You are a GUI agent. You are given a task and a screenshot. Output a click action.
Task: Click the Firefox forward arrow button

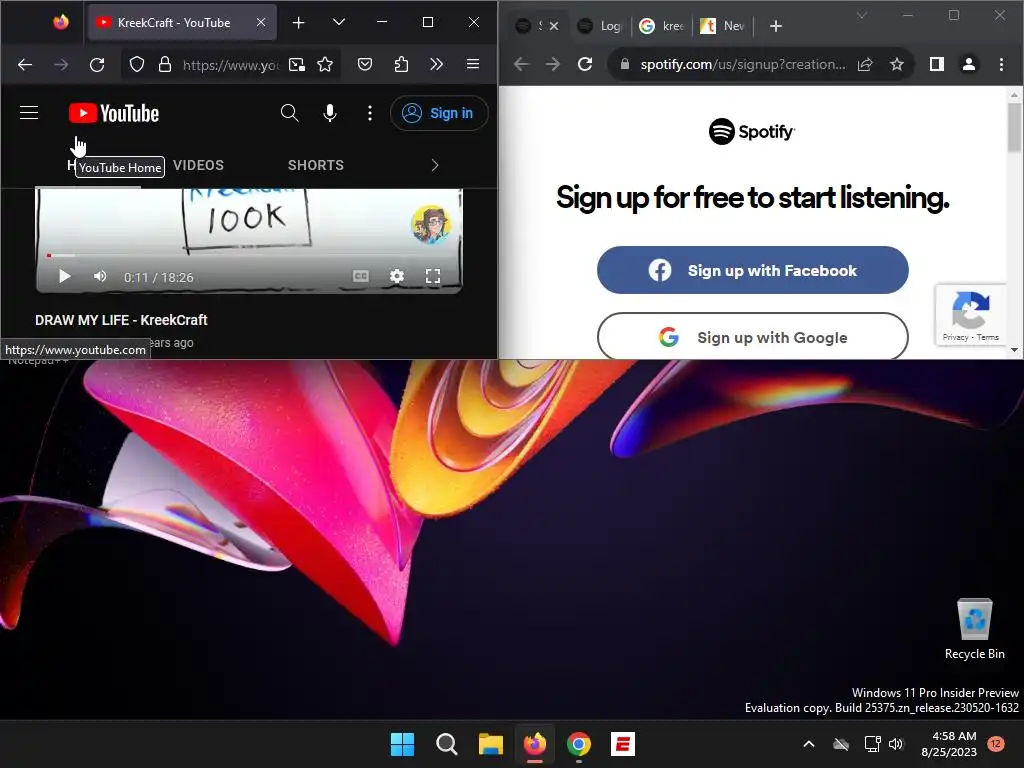pos(61,64)
